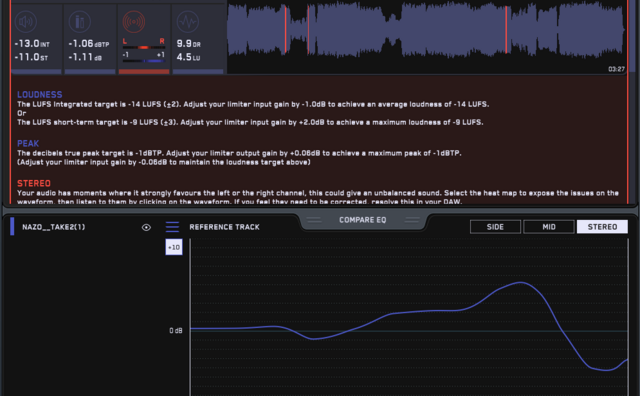Select the NAZO__TAKE2(1) track name
The width and height of the screenshot is (640, 396).
point(53,227)
